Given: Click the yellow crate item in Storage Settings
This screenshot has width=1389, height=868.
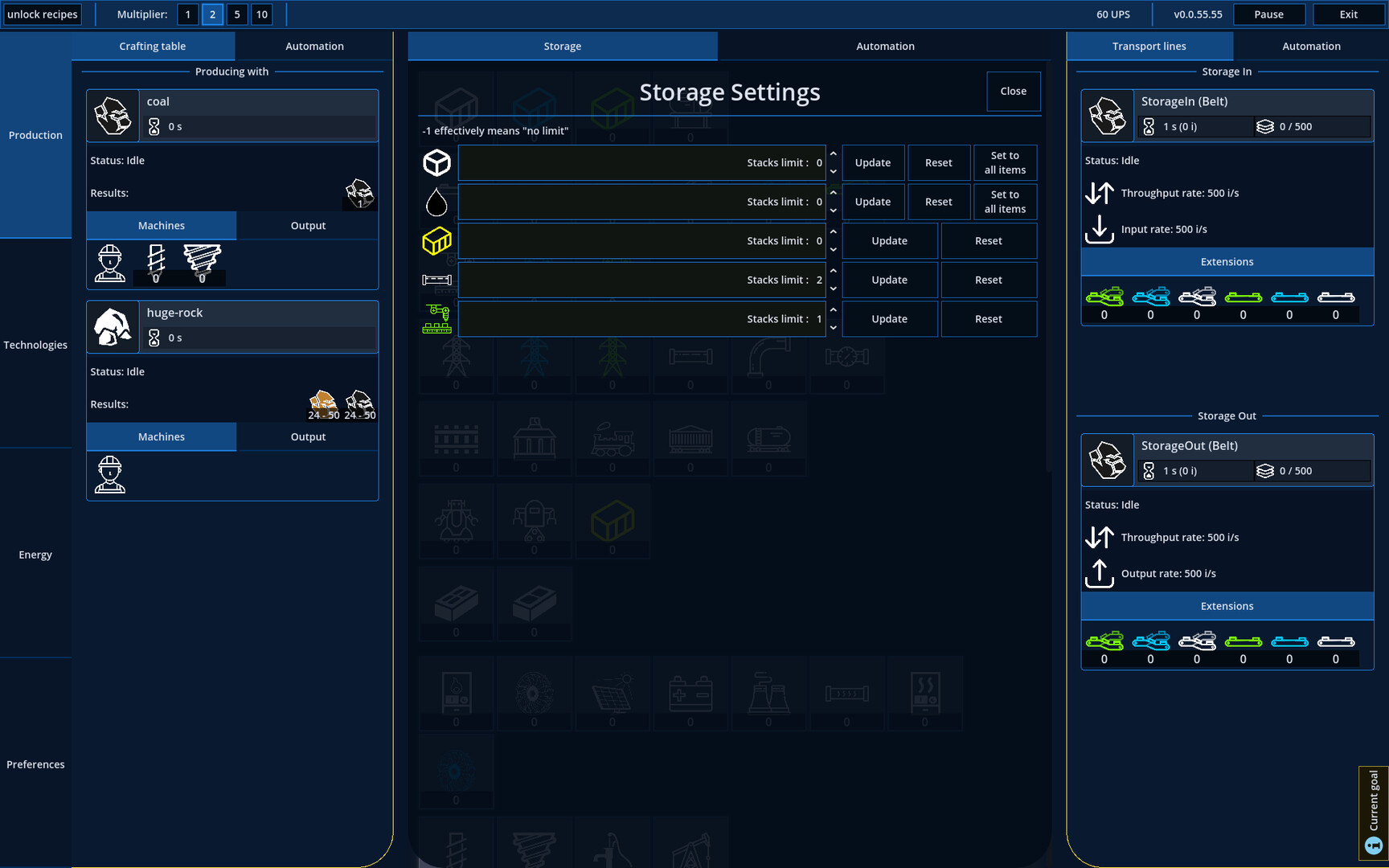Looking at the screenshot, I should click(x=436, y=240).
